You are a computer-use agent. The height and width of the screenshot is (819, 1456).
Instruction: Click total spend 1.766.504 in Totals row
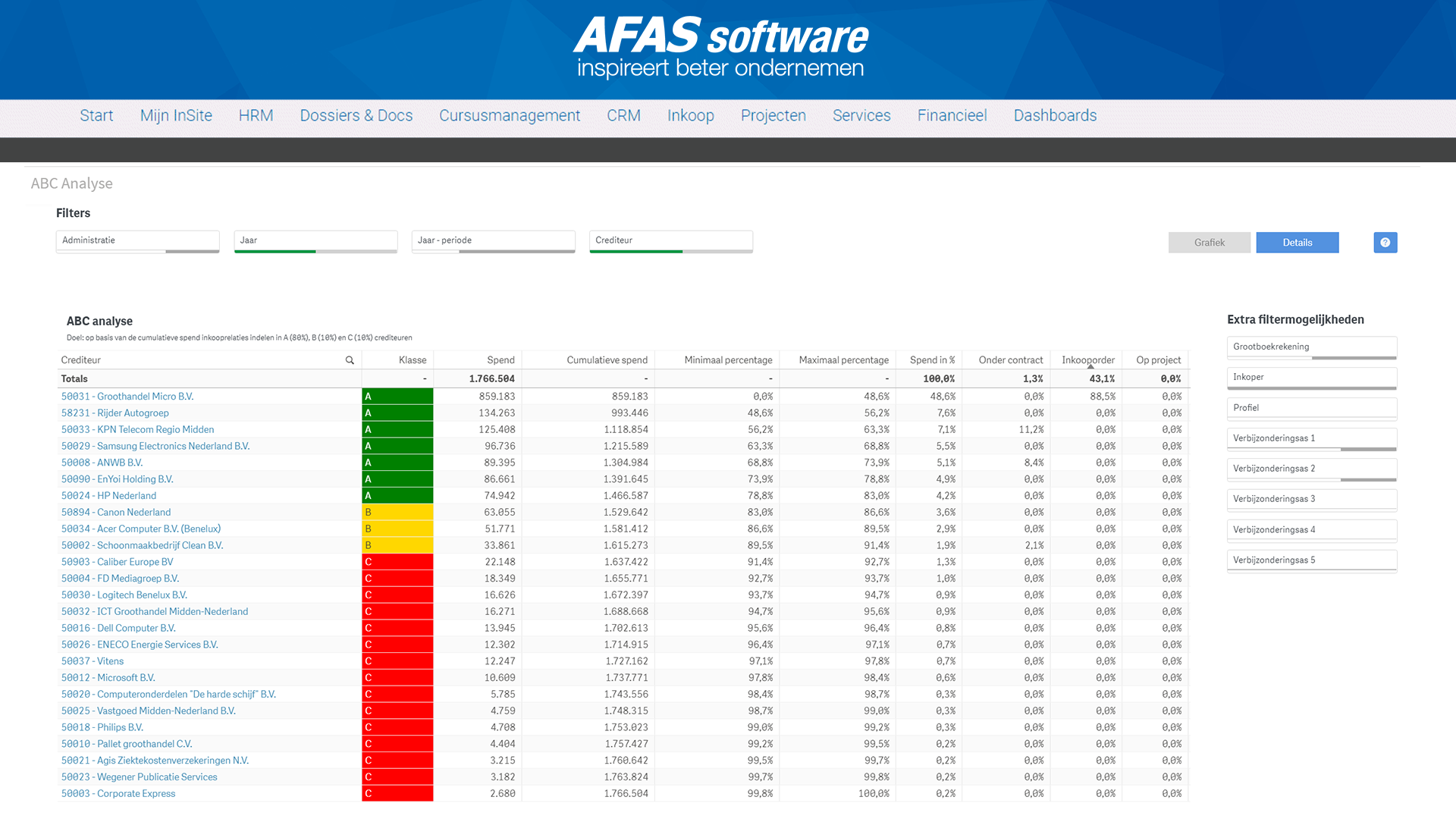coord(491,379)
